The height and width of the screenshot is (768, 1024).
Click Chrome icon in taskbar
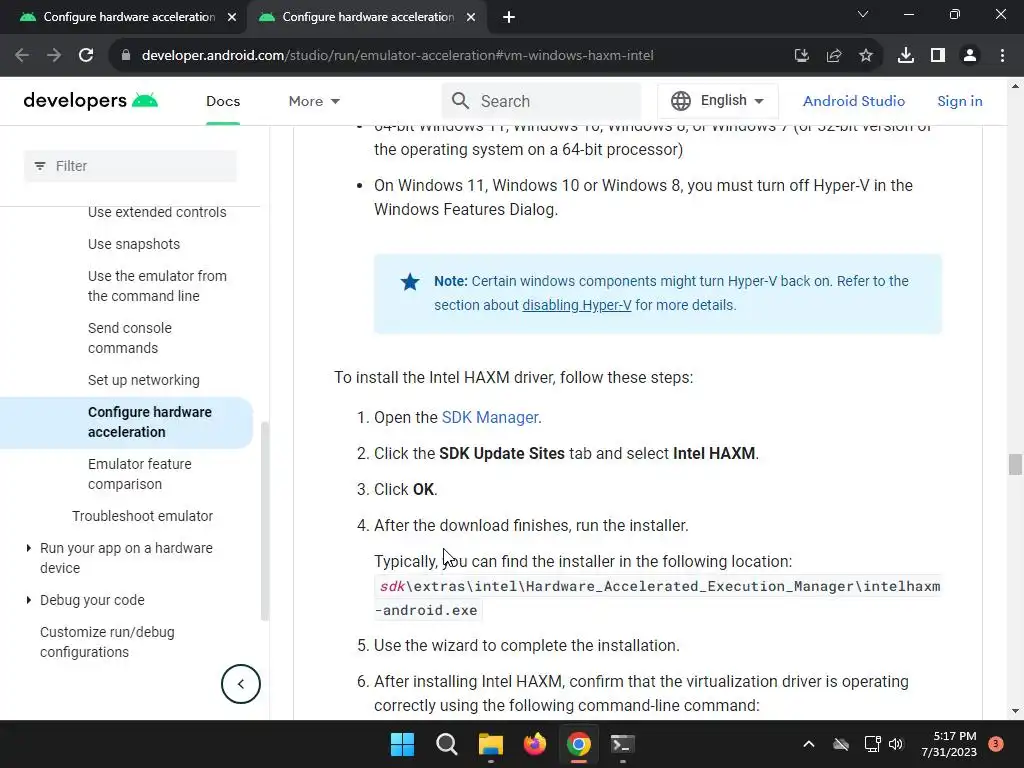pos(579,744)
